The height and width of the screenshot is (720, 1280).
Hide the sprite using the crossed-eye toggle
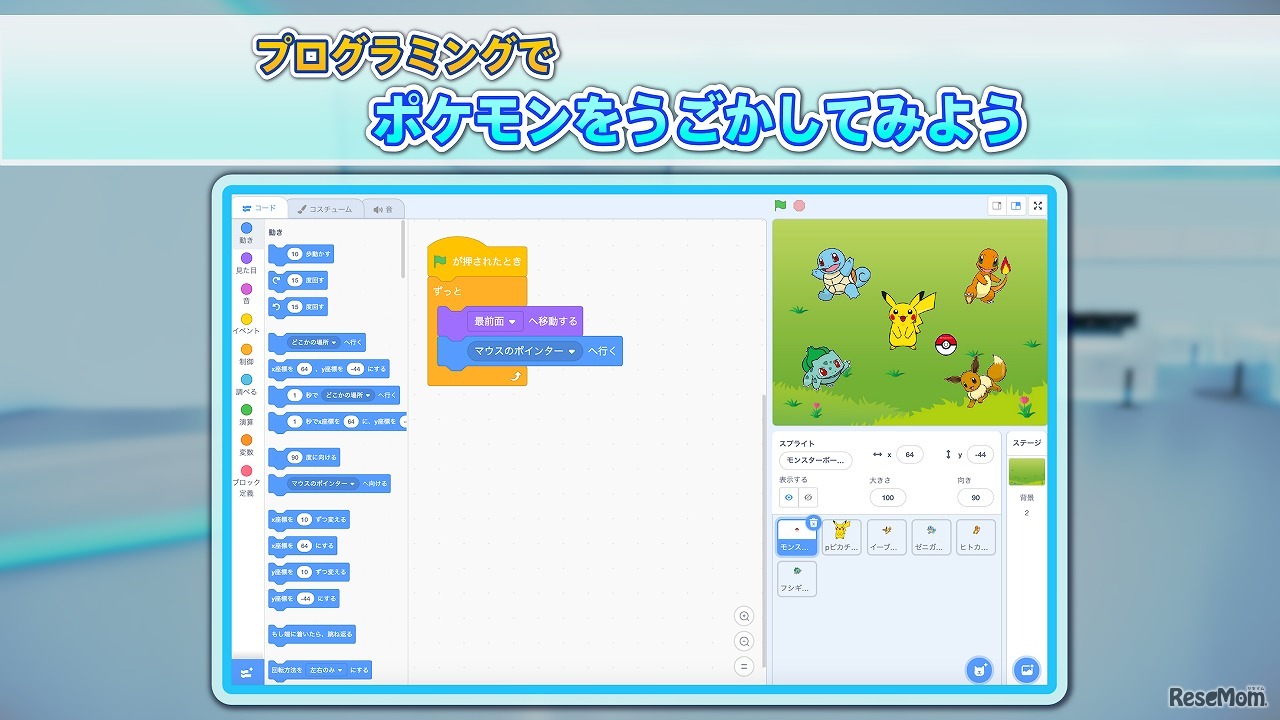click(x=808, y=497)
